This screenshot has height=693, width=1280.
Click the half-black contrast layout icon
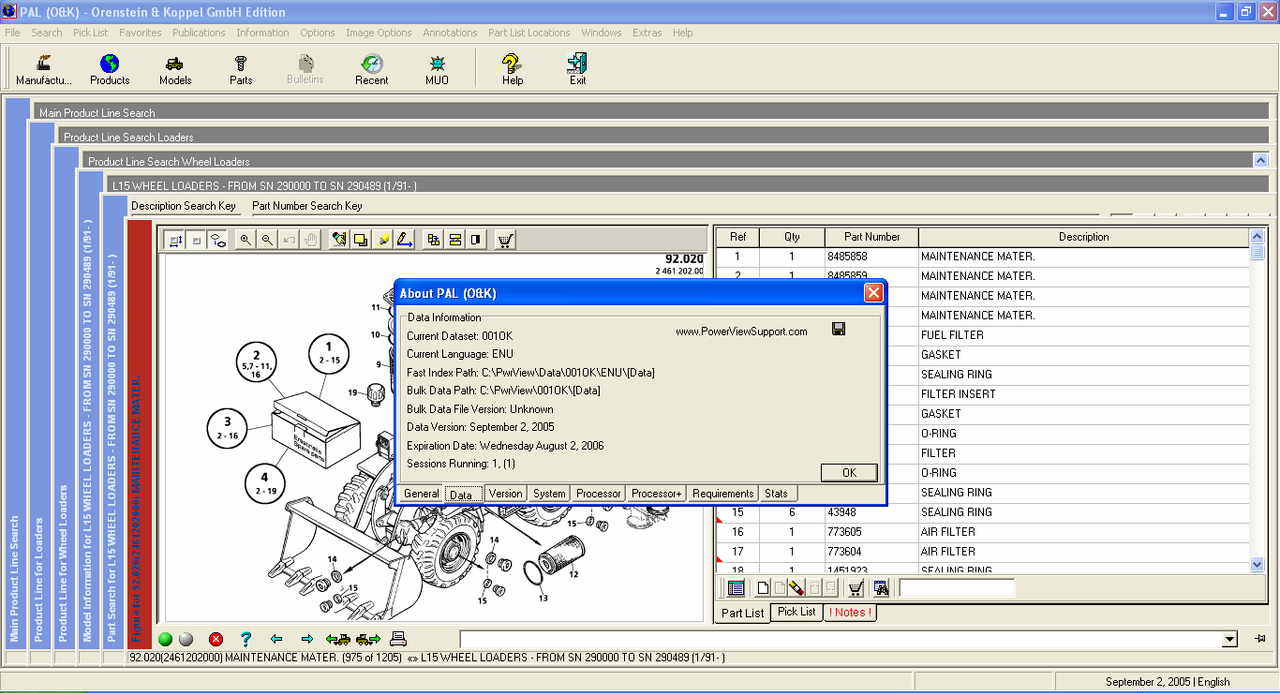coord(476,240)
